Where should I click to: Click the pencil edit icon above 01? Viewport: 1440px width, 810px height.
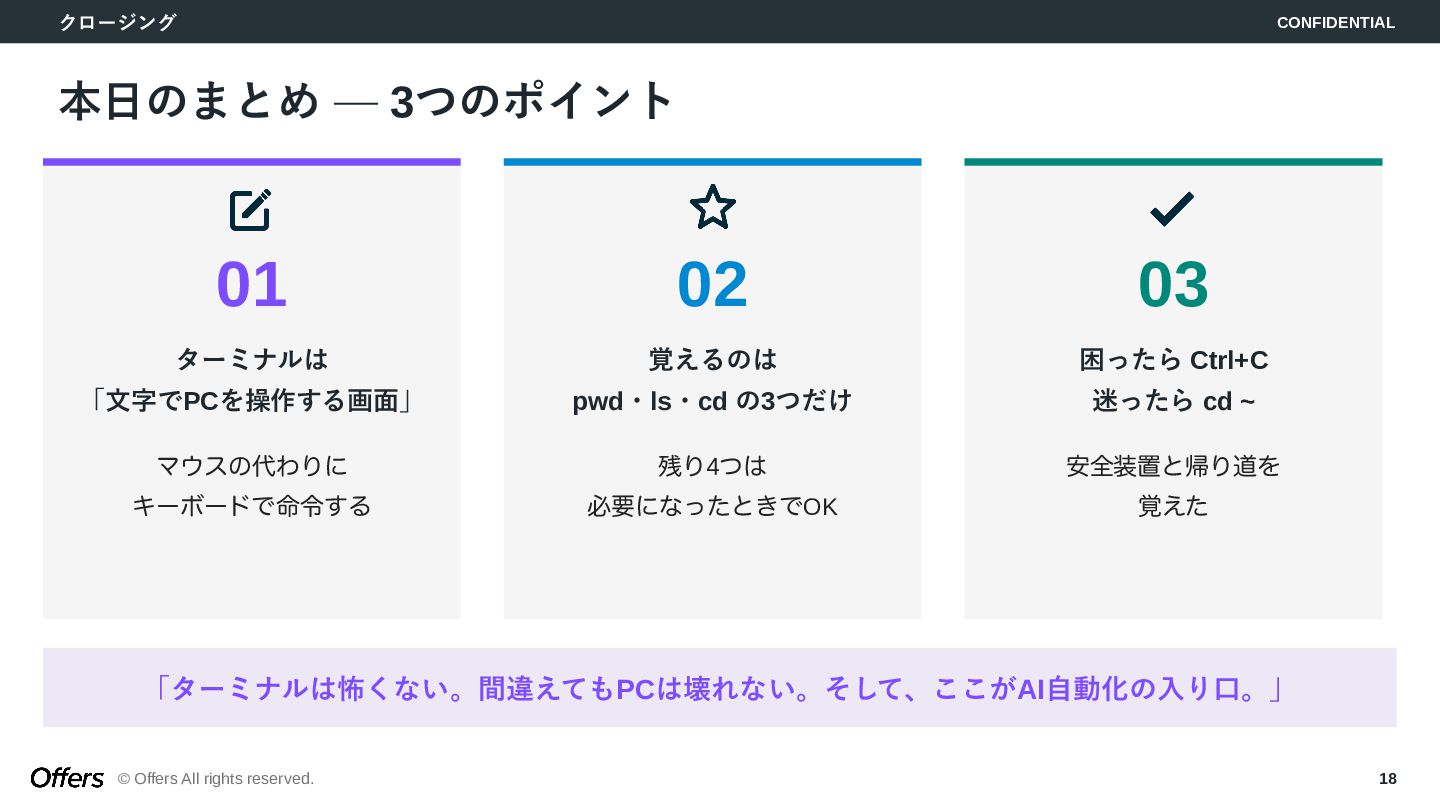tap(251, 210)
